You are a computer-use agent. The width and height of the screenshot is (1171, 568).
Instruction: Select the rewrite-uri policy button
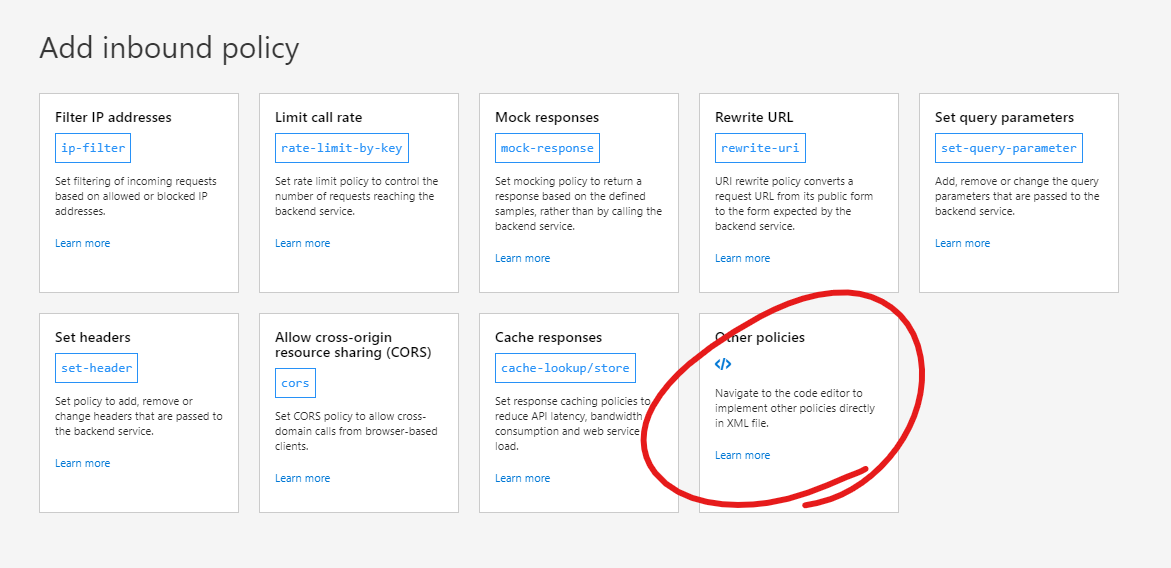pos(752,148)
